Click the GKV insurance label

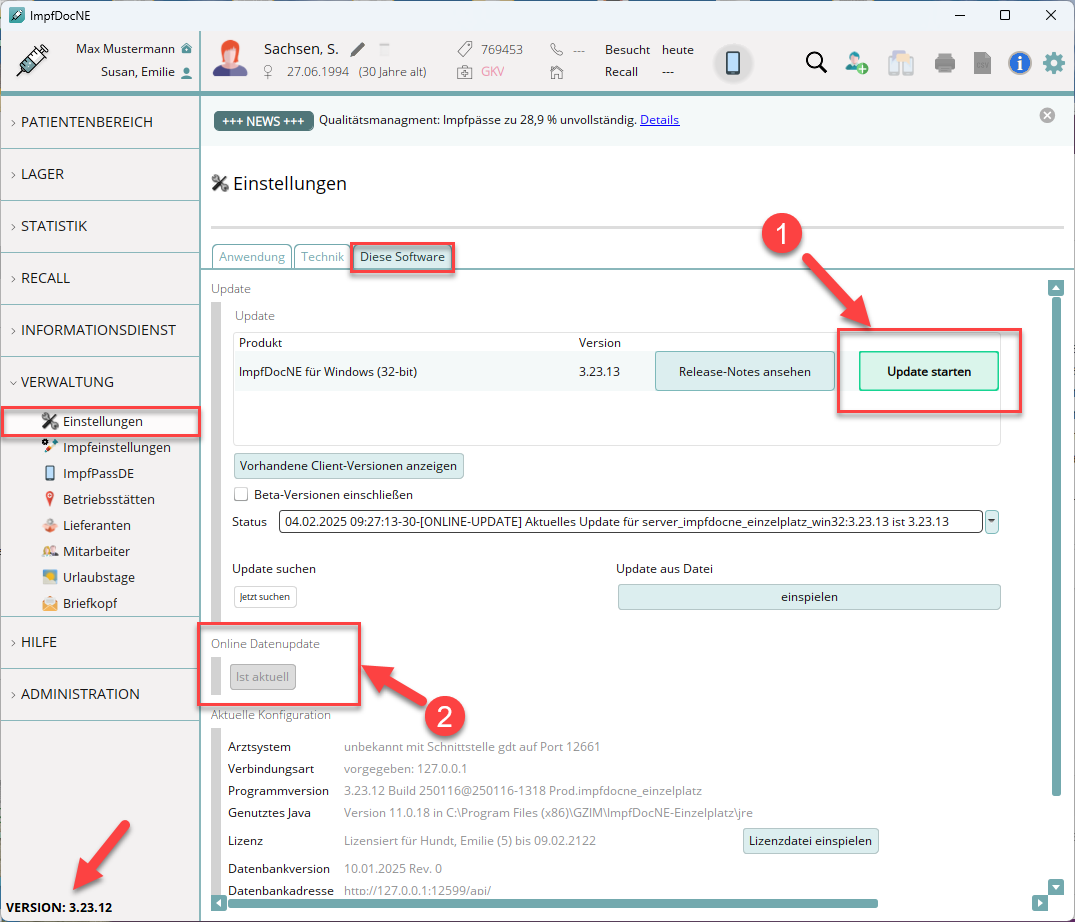click(x=492, y=72)
